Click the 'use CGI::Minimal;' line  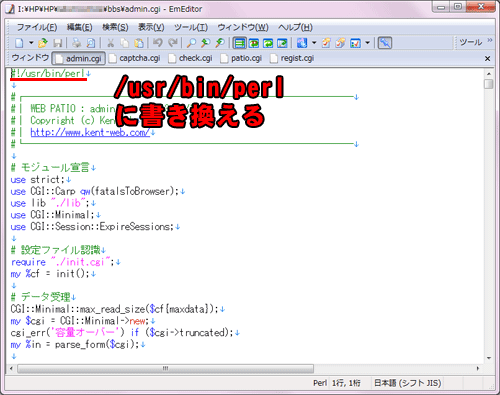click(52, 215)
